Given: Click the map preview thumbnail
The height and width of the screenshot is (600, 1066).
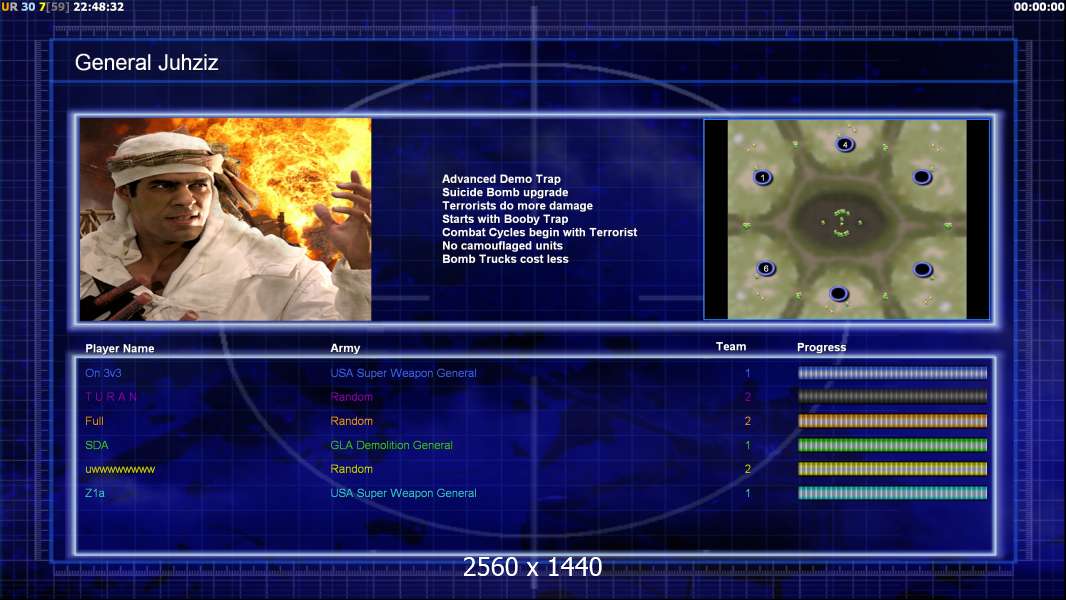Looking at the screenshot, I should 846,219.
